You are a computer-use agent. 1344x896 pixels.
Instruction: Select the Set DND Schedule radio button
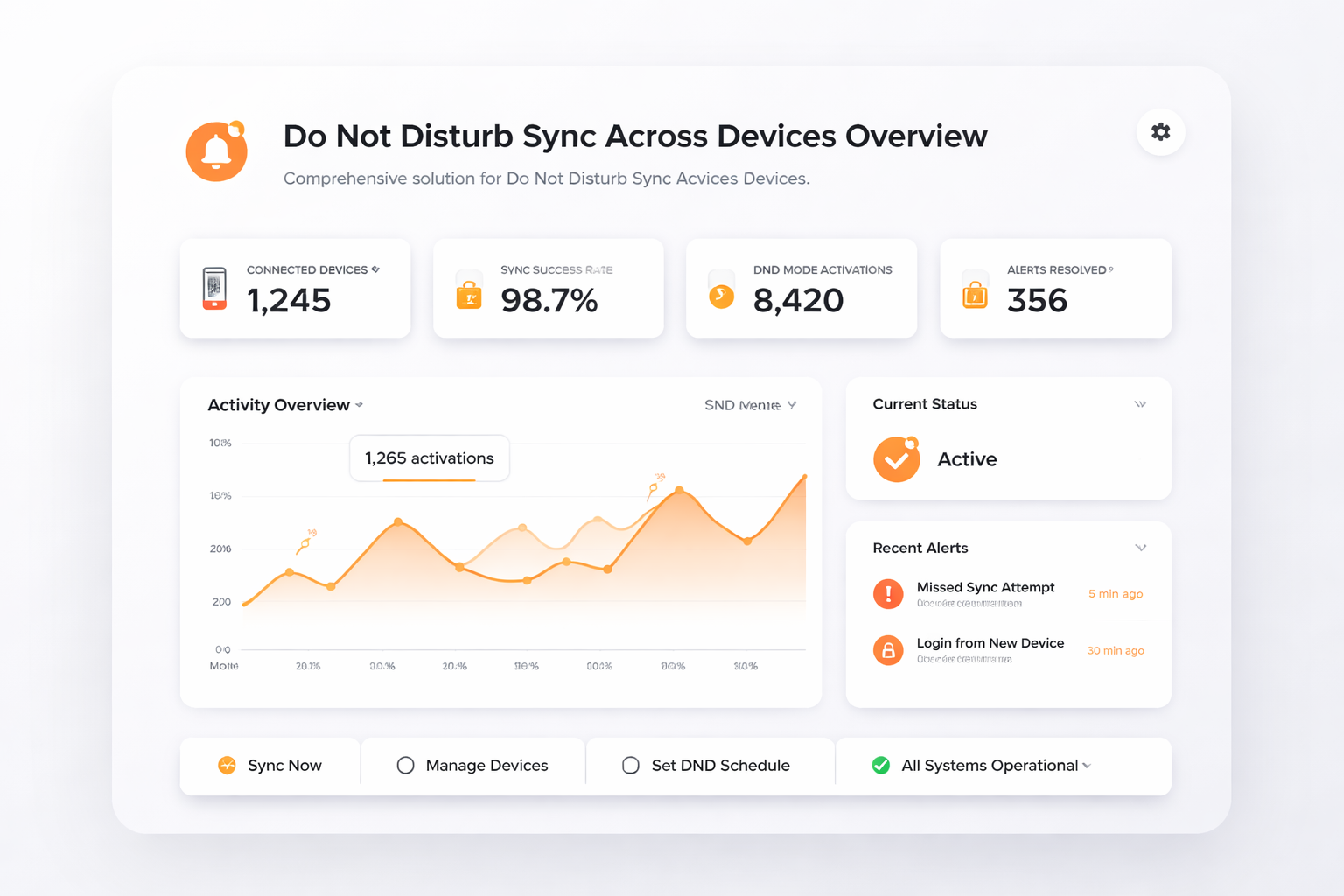[631, 766]
